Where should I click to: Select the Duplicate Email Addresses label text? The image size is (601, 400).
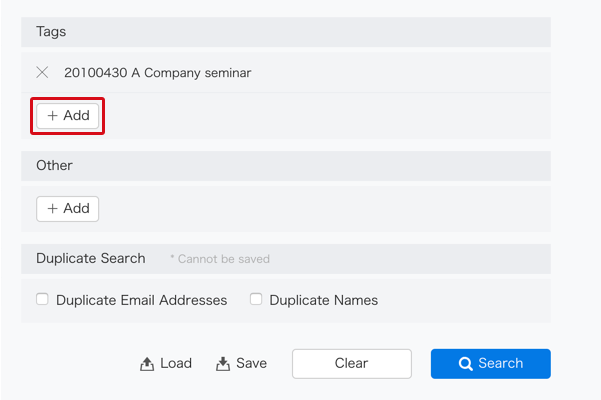point(141,300)
